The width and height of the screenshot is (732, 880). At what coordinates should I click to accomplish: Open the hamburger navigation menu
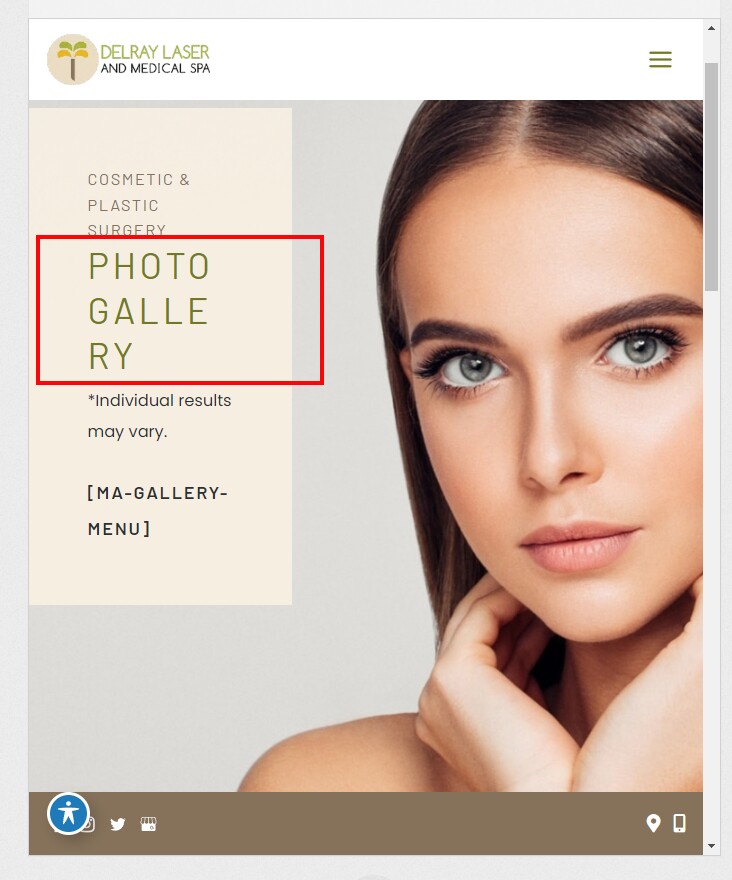(x=660, y=59)
